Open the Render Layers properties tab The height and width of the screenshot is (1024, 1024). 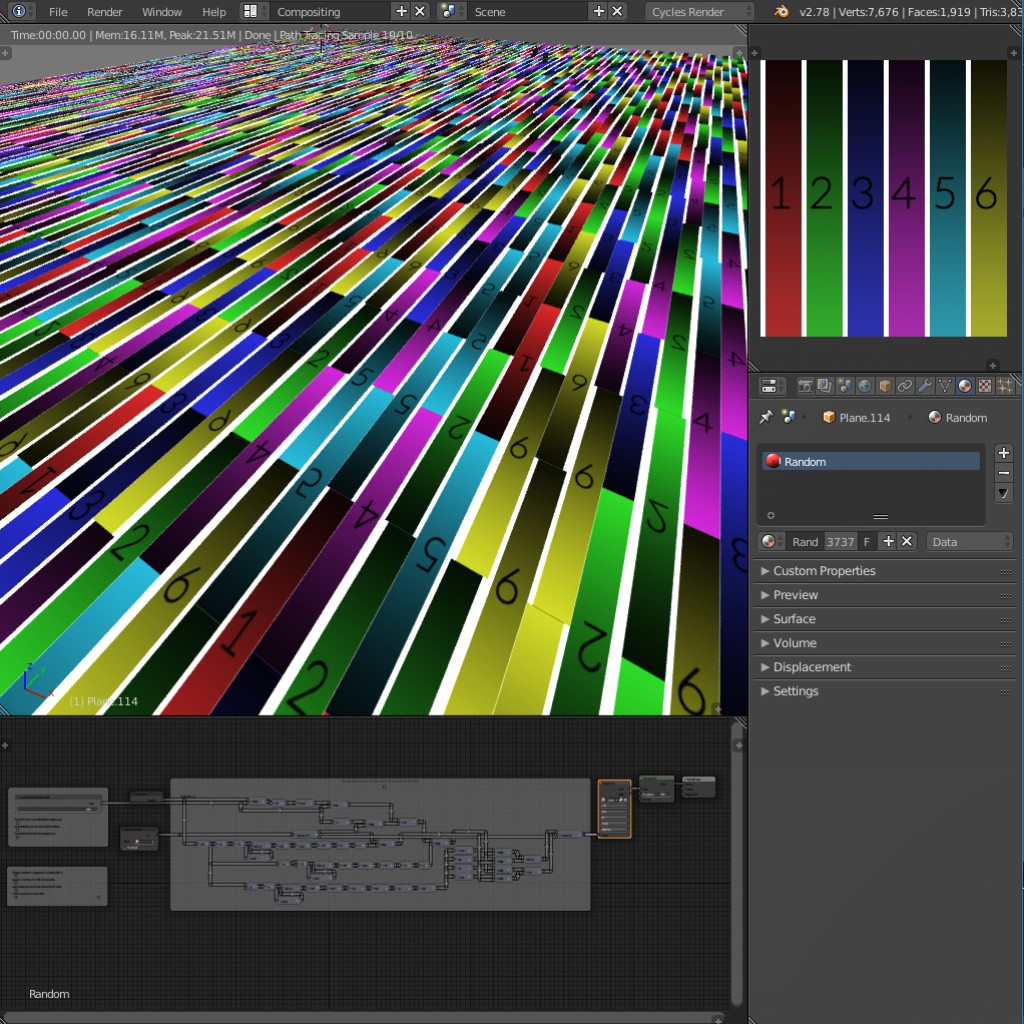(x=823, y=387)
